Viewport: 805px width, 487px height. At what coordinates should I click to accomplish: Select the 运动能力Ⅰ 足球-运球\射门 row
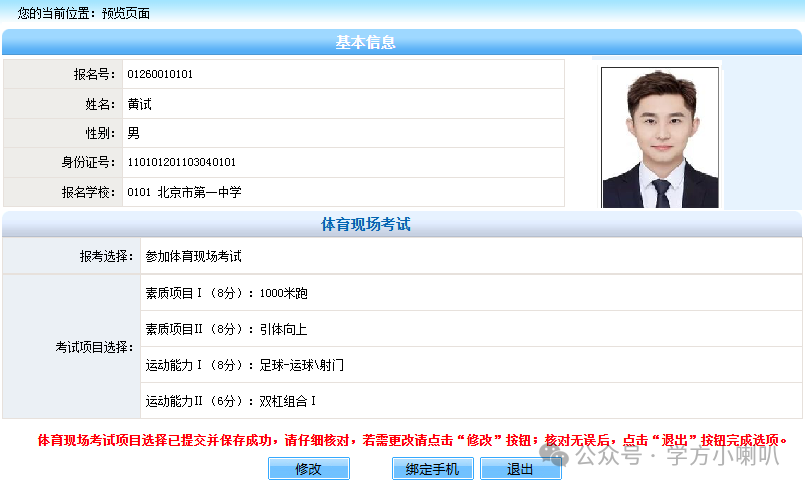tap(471, 365)
